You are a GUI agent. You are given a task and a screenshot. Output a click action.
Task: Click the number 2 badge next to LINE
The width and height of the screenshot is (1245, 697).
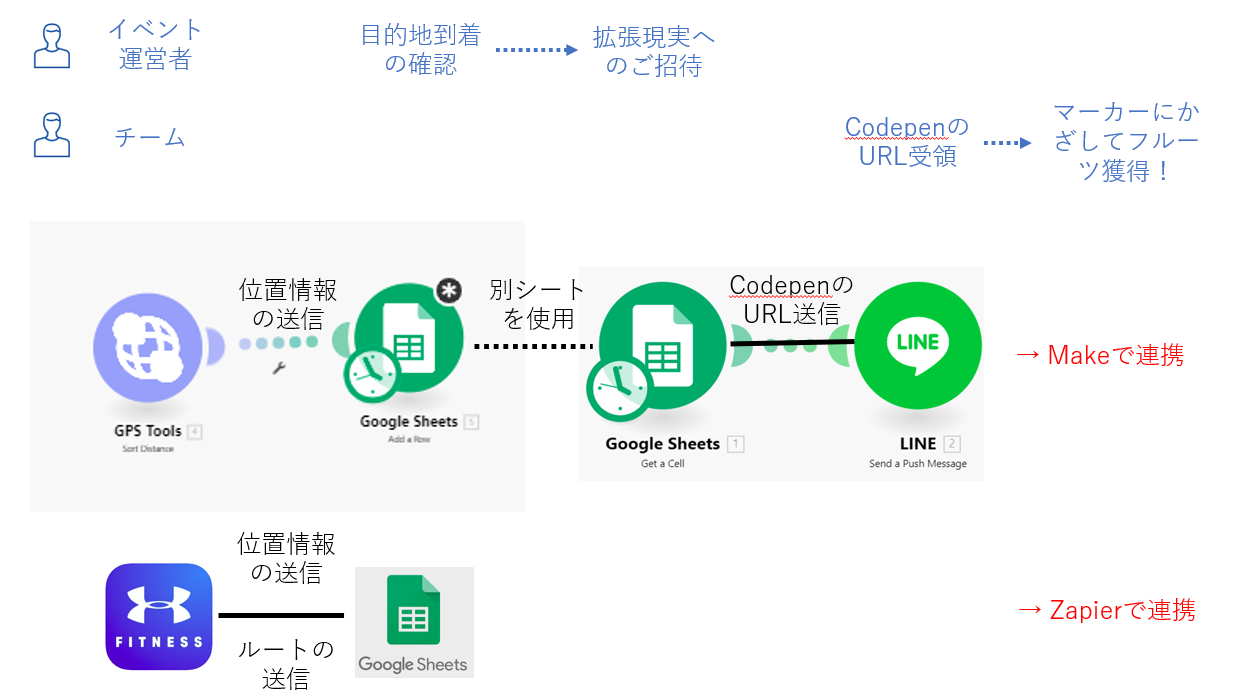(952, 444)
